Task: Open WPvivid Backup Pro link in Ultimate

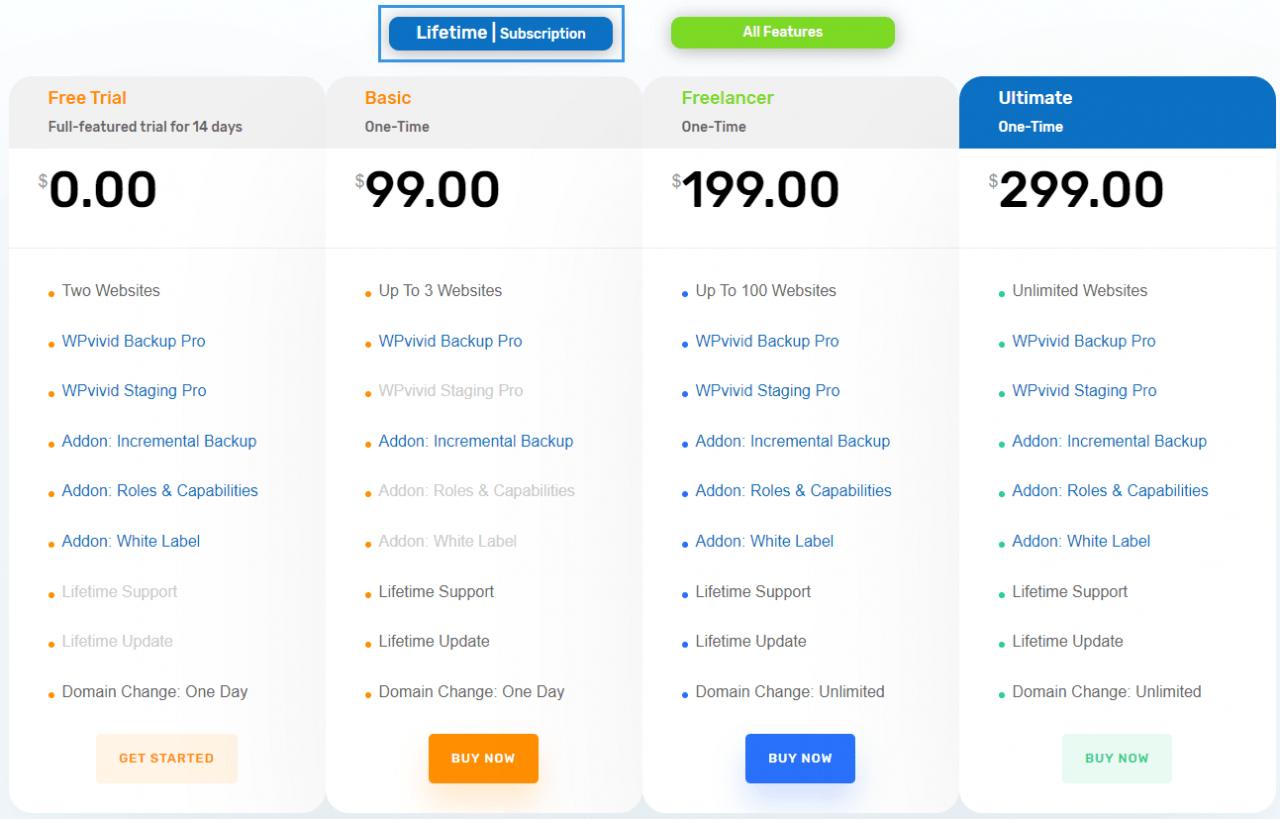Action: 1084,341
